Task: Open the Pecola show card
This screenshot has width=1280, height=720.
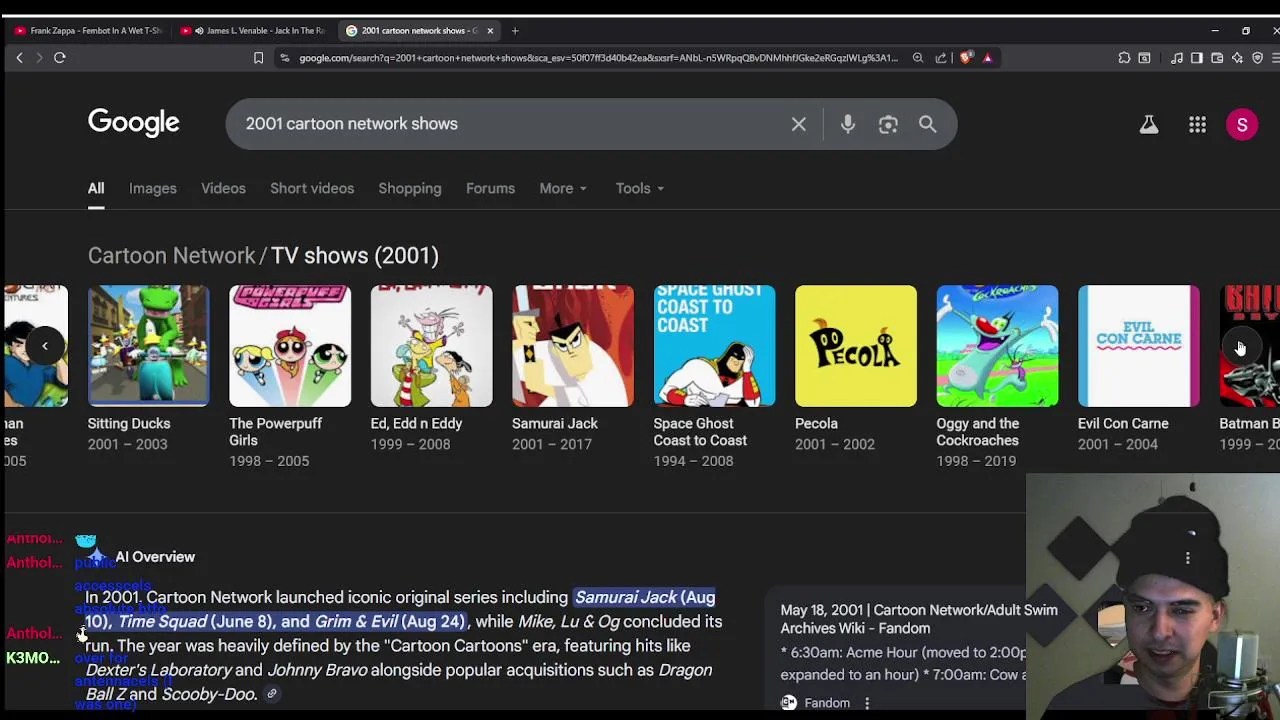Action: [856, 369]
